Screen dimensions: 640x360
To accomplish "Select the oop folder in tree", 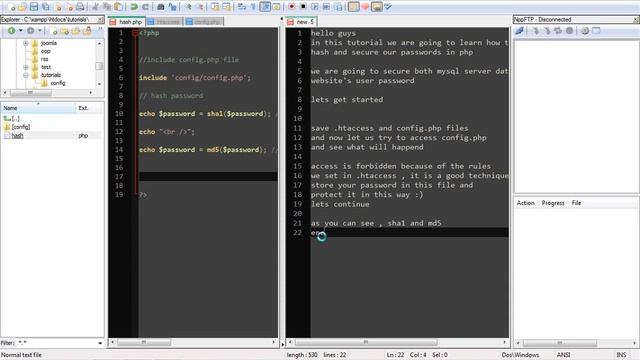I will point(45,51).
